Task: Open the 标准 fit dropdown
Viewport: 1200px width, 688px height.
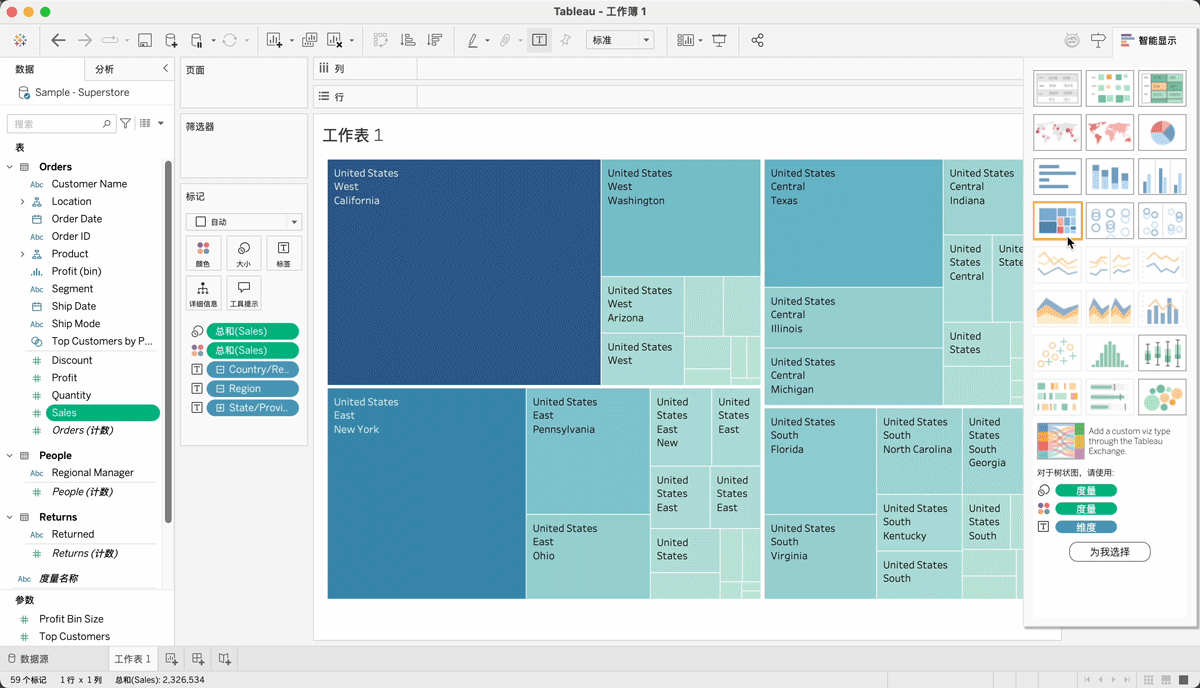Action: pos(619,40)
